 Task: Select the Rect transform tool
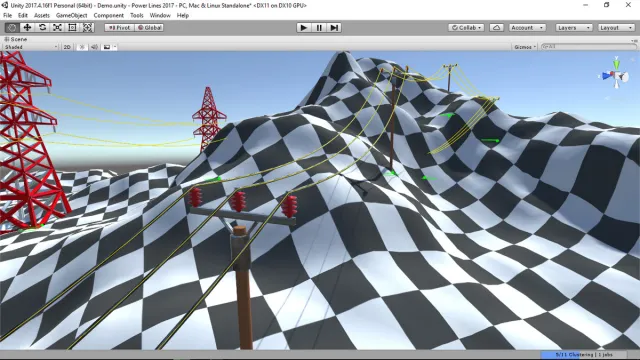72,27
